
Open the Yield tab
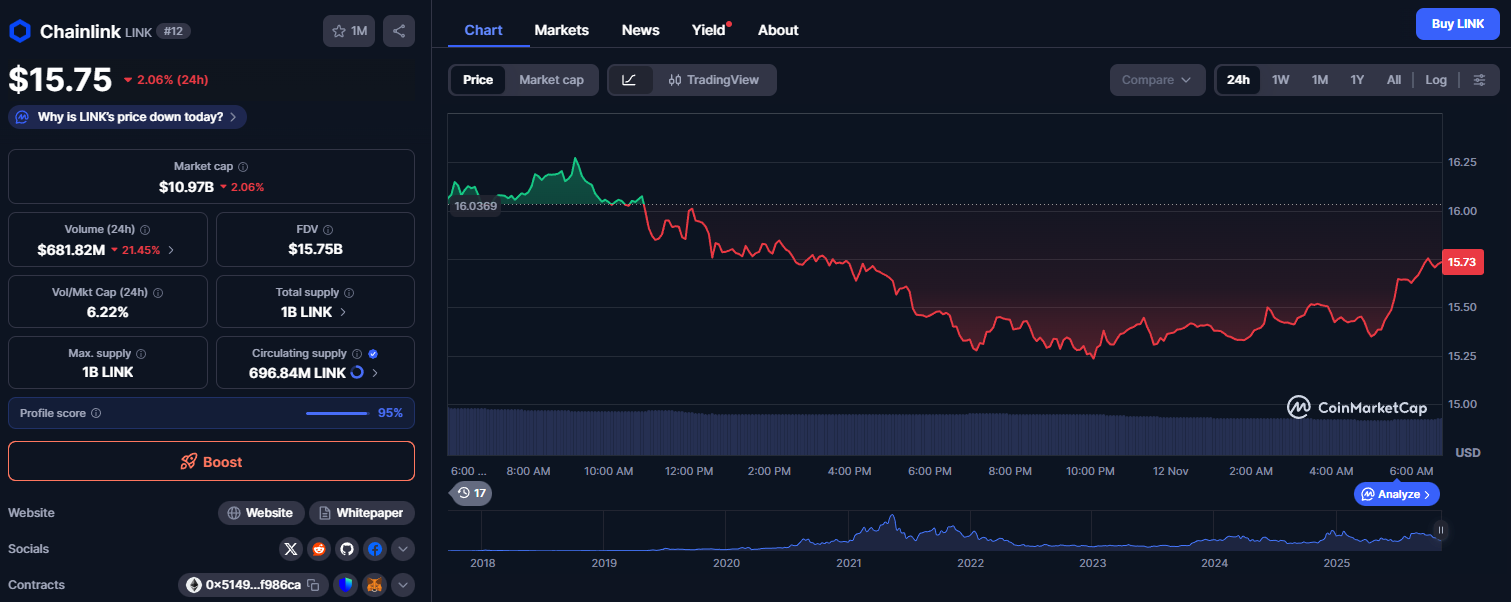point(708,30)
